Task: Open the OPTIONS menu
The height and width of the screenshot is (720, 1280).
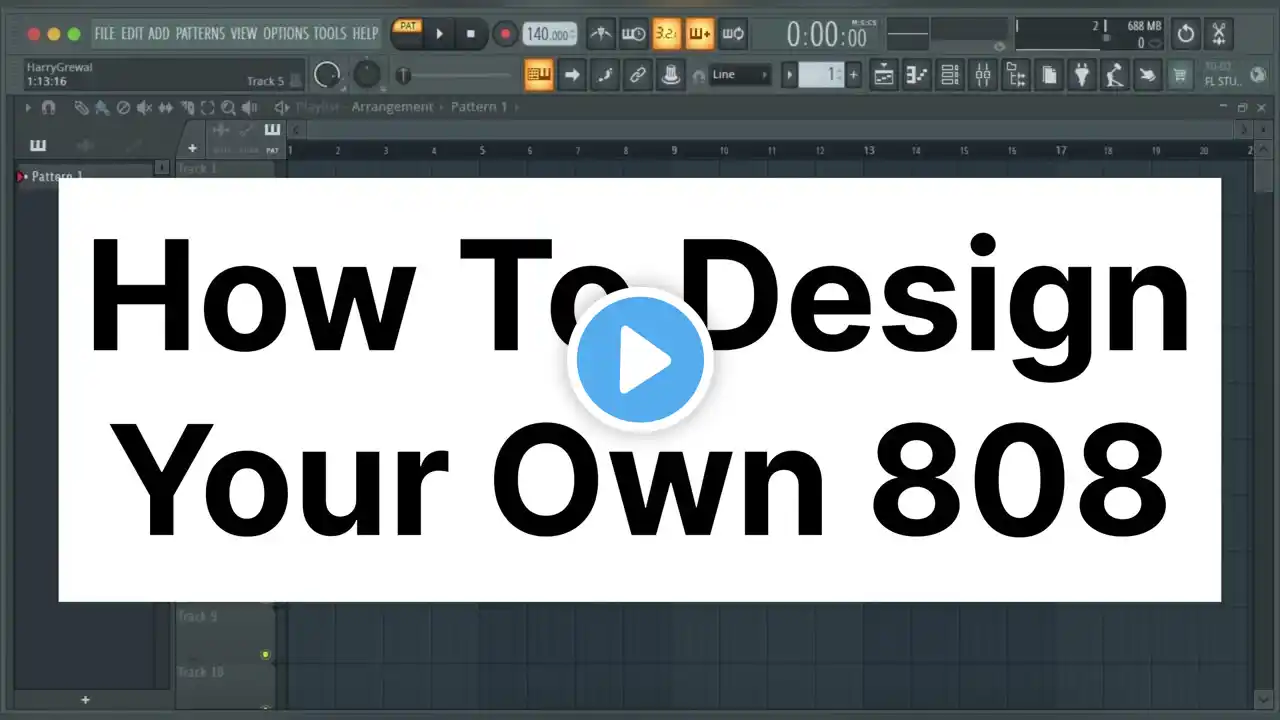Action: pos(285,34)
